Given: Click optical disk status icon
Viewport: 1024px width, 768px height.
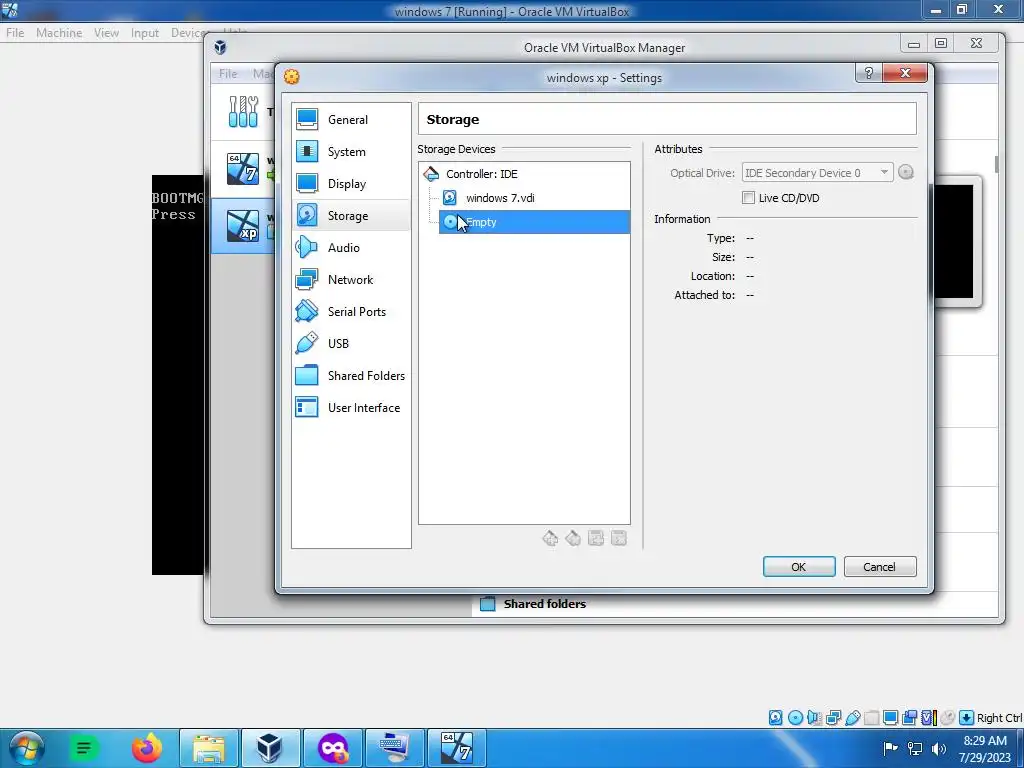Looking at the screenshot, I should coord(795,718).
